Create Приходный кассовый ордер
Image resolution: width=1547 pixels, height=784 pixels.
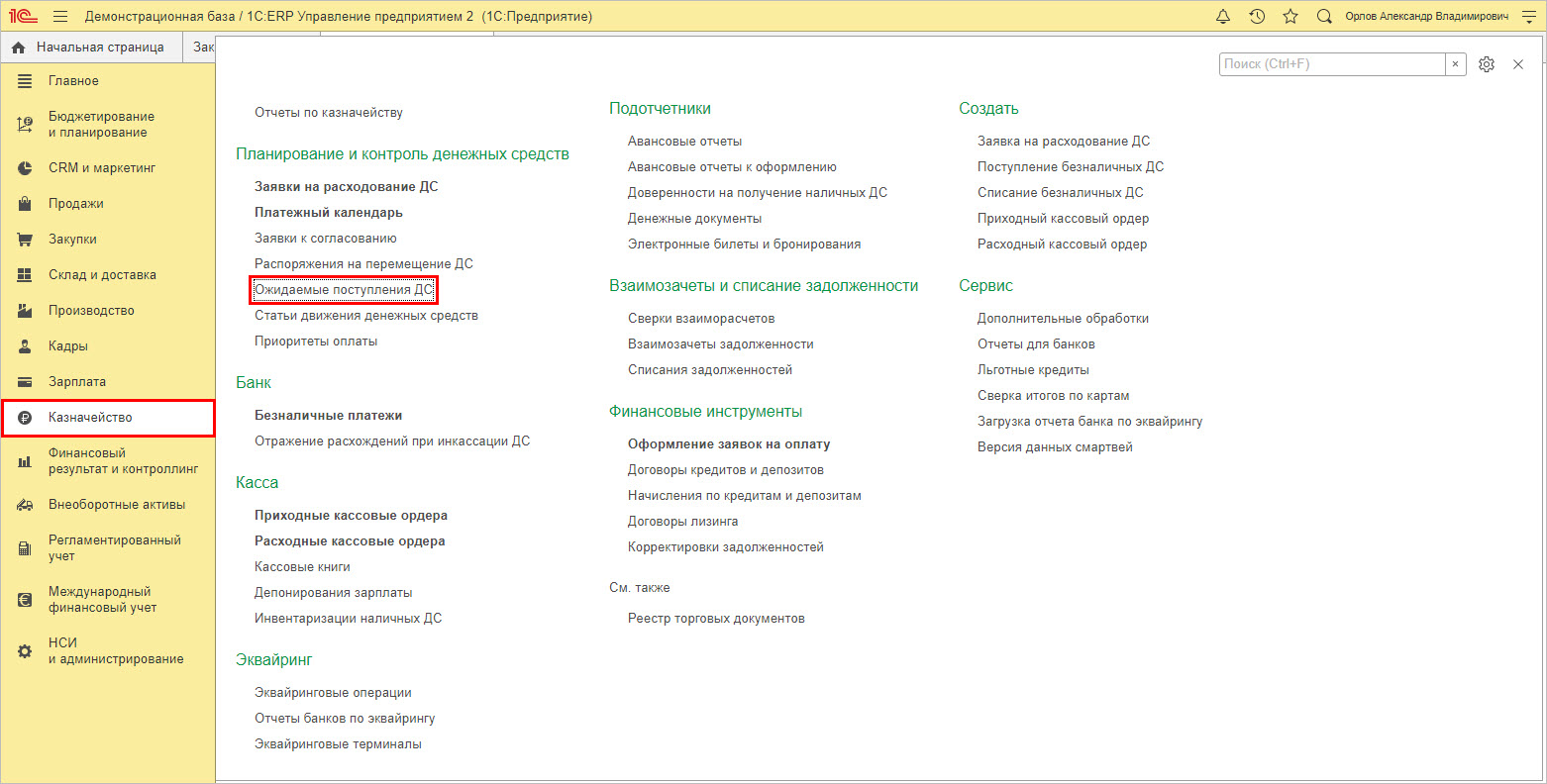coord(1063,218)
